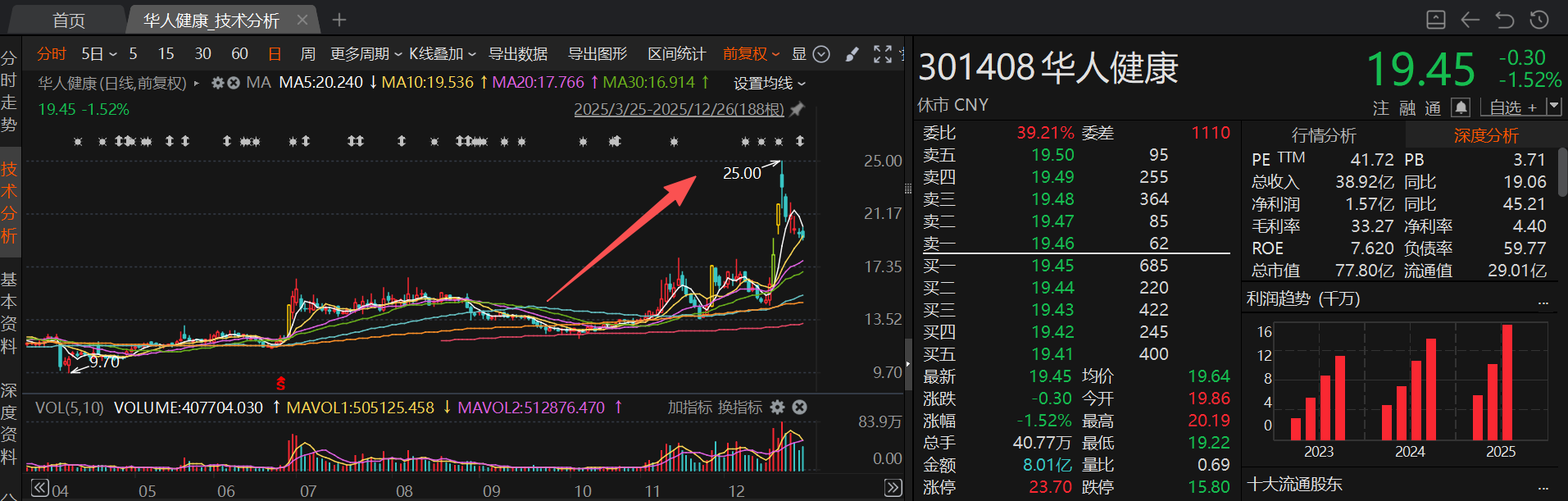This screenshot has height=501, width=1568.
Task: Open the 前复权 adjustment dropdown
Action: click(x=751, y=54)
